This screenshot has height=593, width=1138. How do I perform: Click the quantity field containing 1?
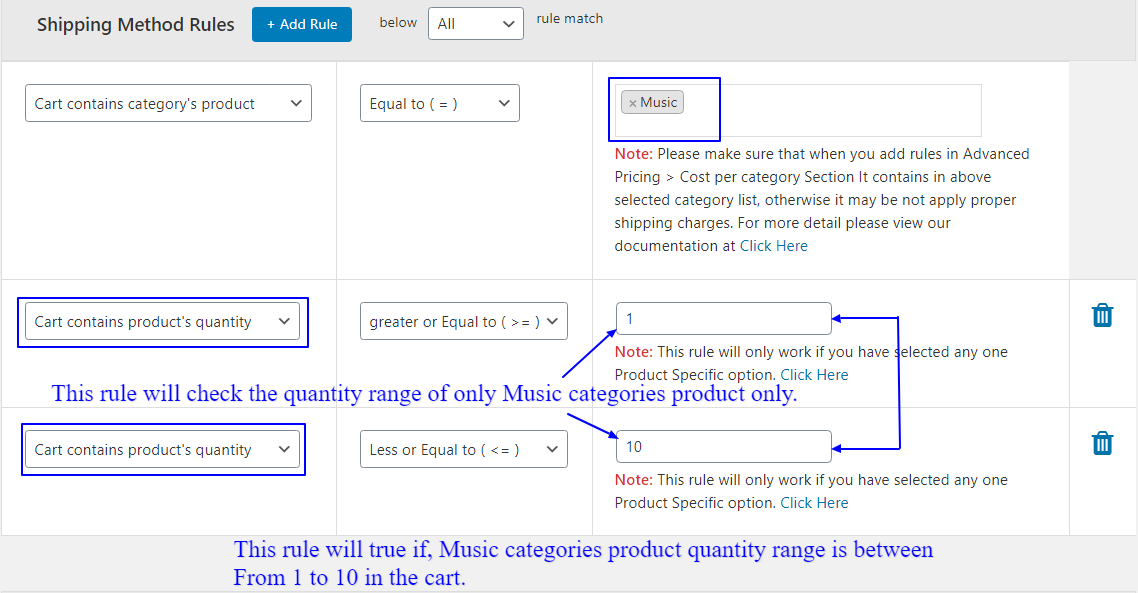click(x=724, y=319)
